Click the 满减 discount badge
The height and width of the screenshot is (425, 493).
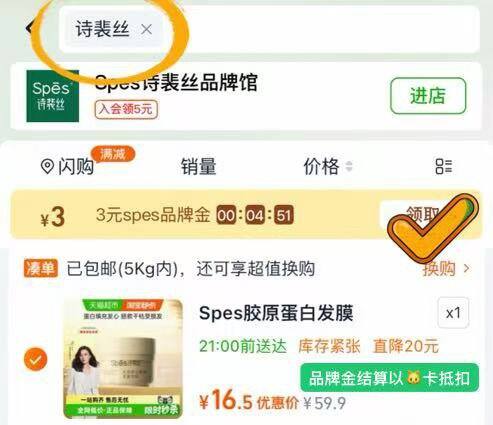pyautogui.click(x=113, y=154)
